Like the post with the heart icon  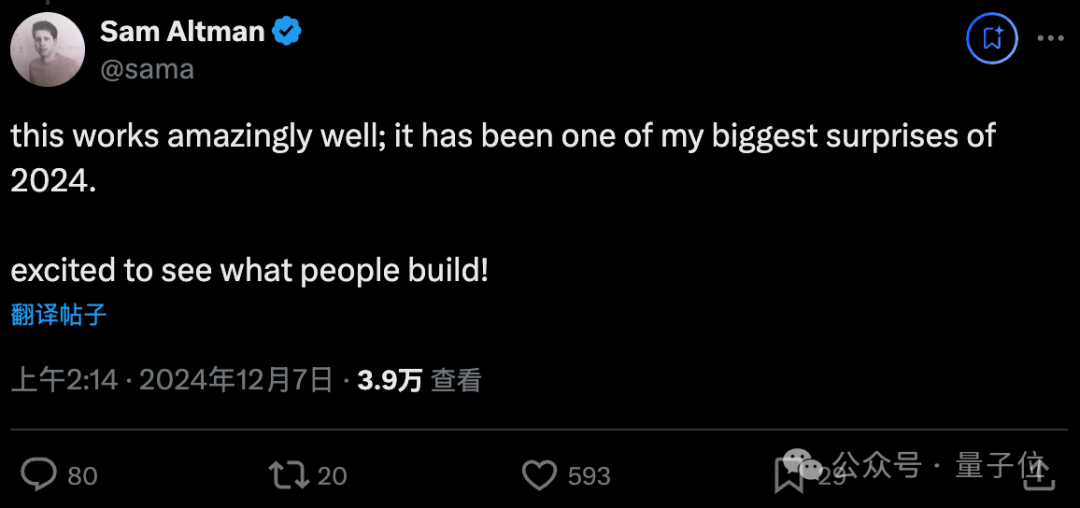[x=540, y=475]
